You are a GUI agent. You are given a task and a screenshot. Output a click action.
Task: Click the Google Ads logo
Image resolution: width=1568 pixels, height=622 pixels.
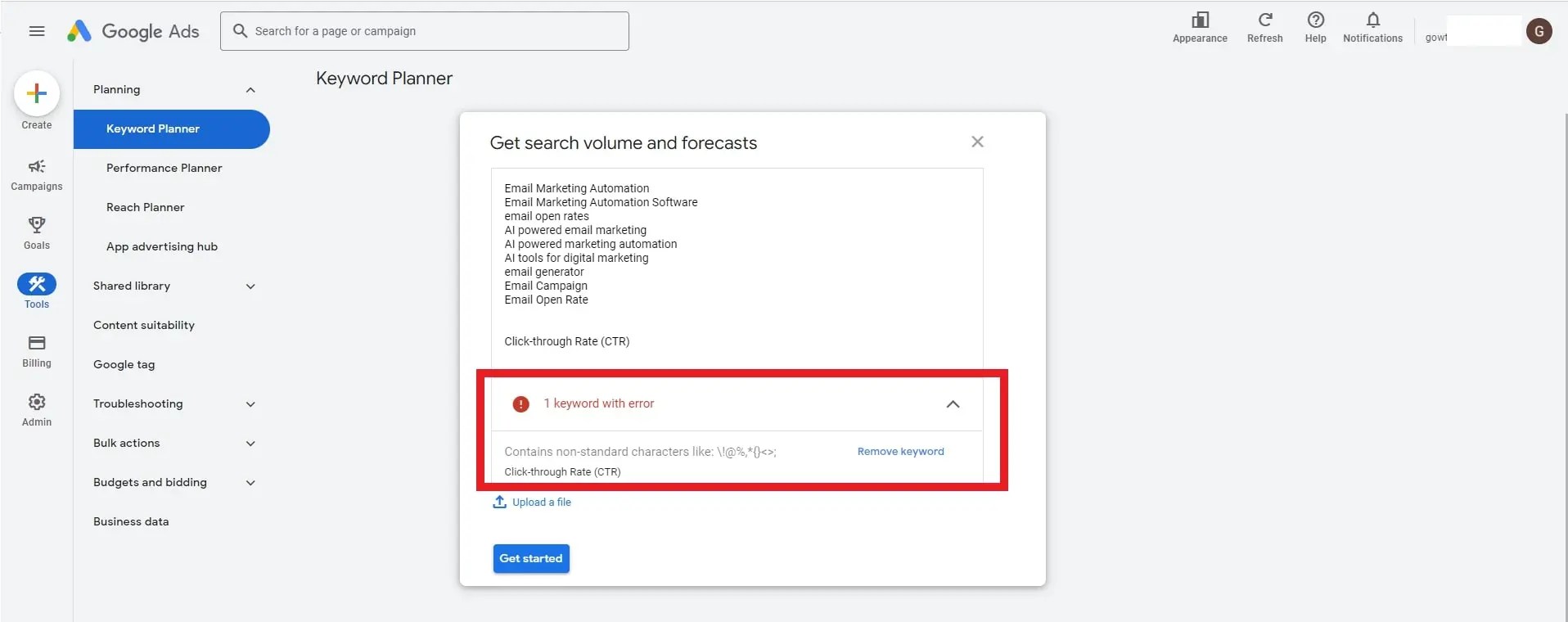tap(133, 31)
